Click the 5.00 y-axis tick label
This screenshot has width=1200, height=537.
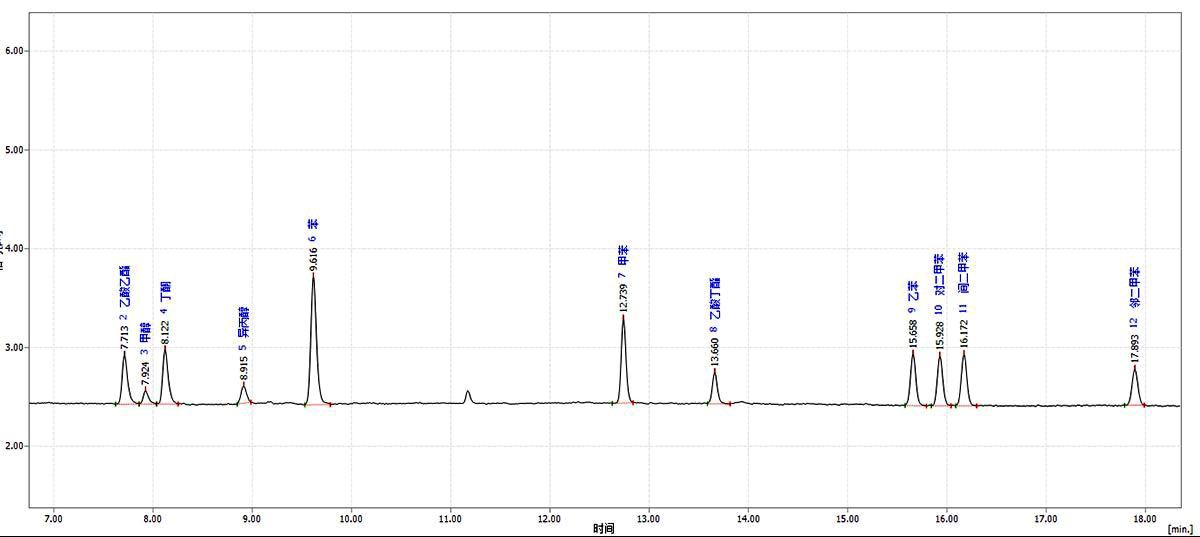[15, 150]
